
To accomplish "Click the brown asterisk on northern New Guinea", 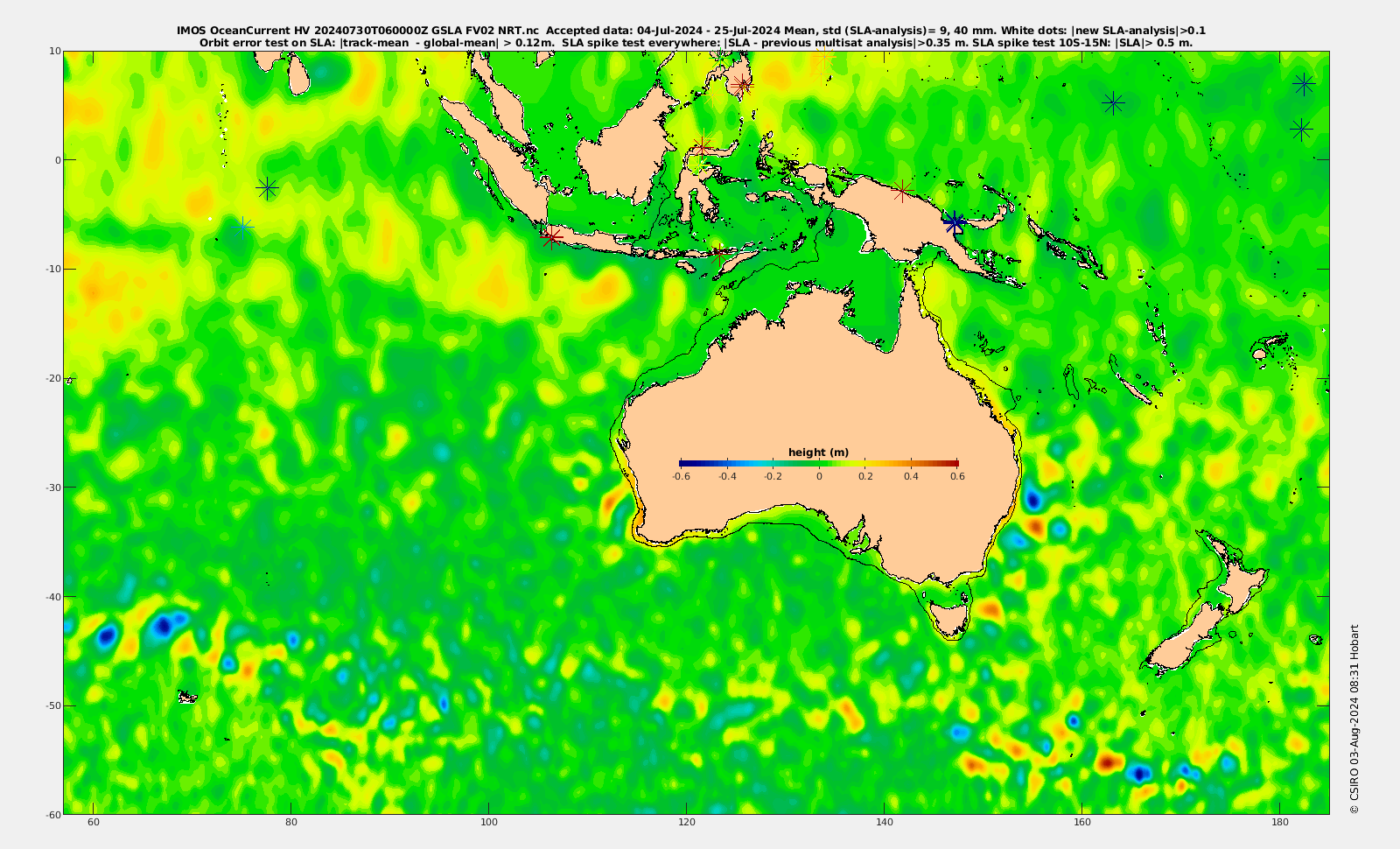I will pyautogui.click(x=904, y=189).
